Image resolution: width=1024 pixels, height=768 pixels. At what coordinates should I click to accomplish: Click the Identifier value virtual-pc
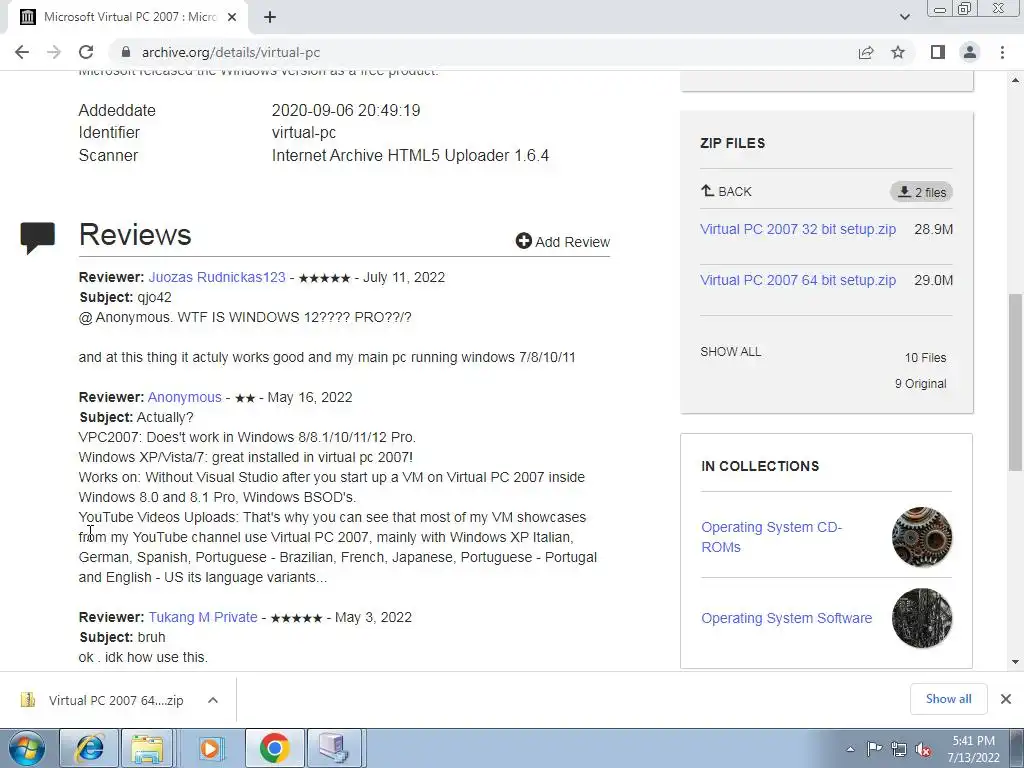click(x=304, y=133)
